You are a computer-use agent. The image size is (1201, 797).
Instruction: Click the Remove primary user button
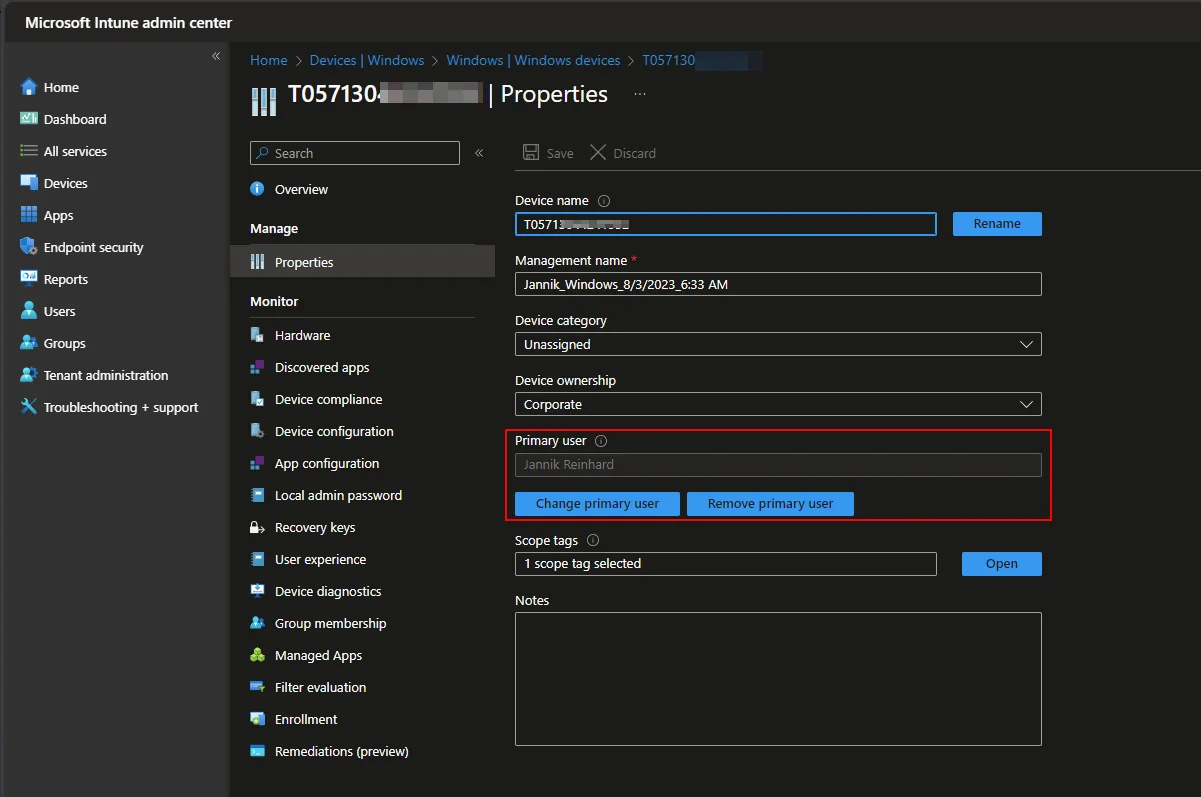pyautogui.click(x=770, y=504)
